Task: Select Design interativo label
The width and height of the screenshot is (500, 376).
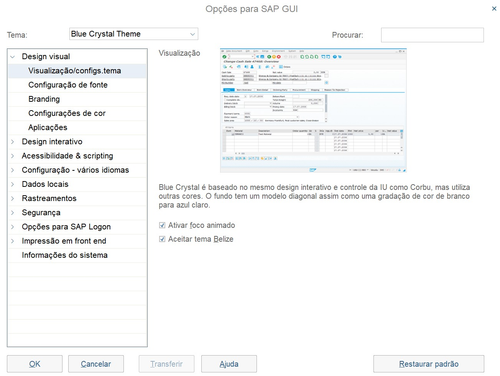Action: pos(52,142)
